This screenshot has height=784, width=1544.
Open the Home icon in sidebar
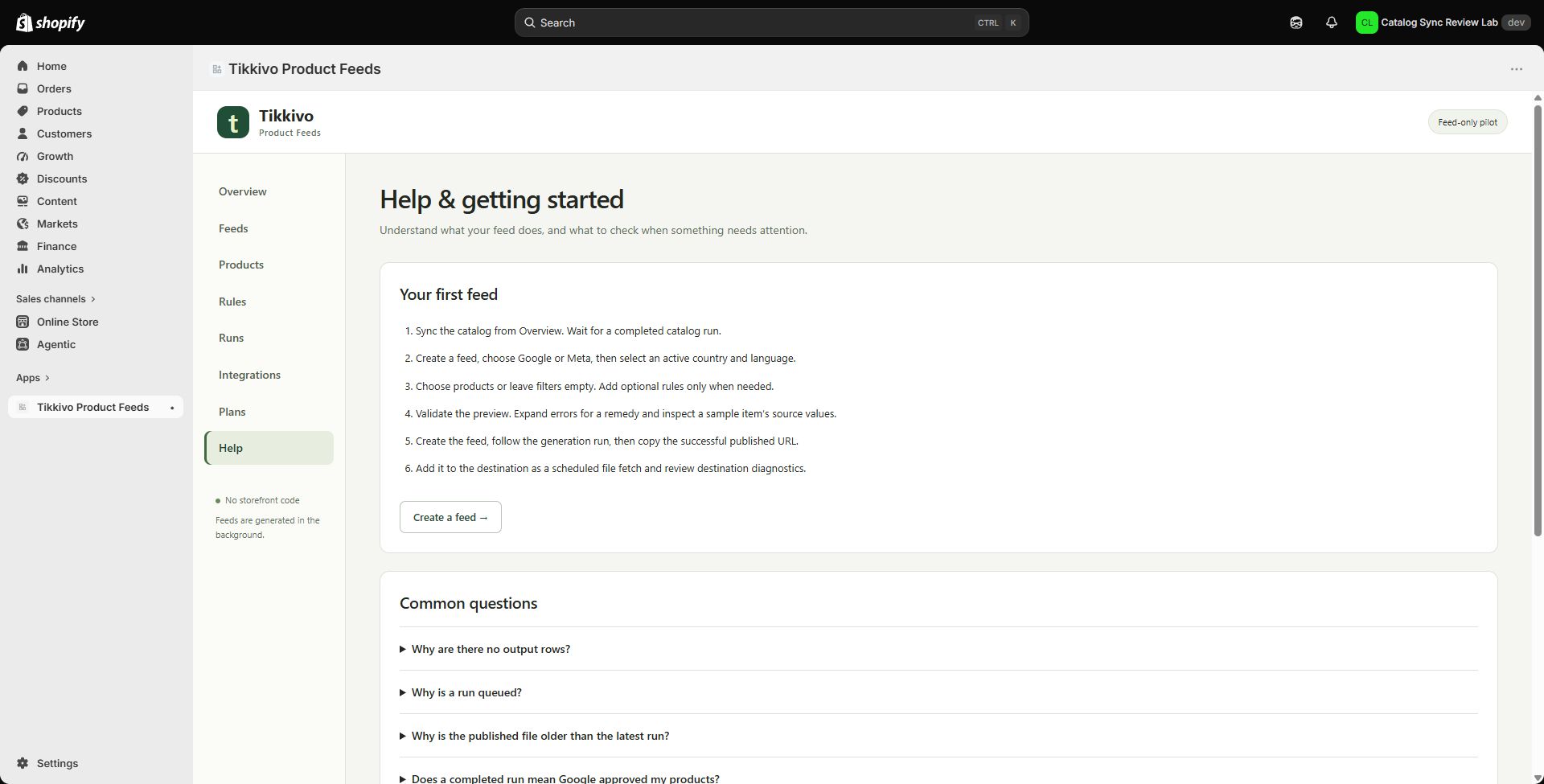coord(23,66)
